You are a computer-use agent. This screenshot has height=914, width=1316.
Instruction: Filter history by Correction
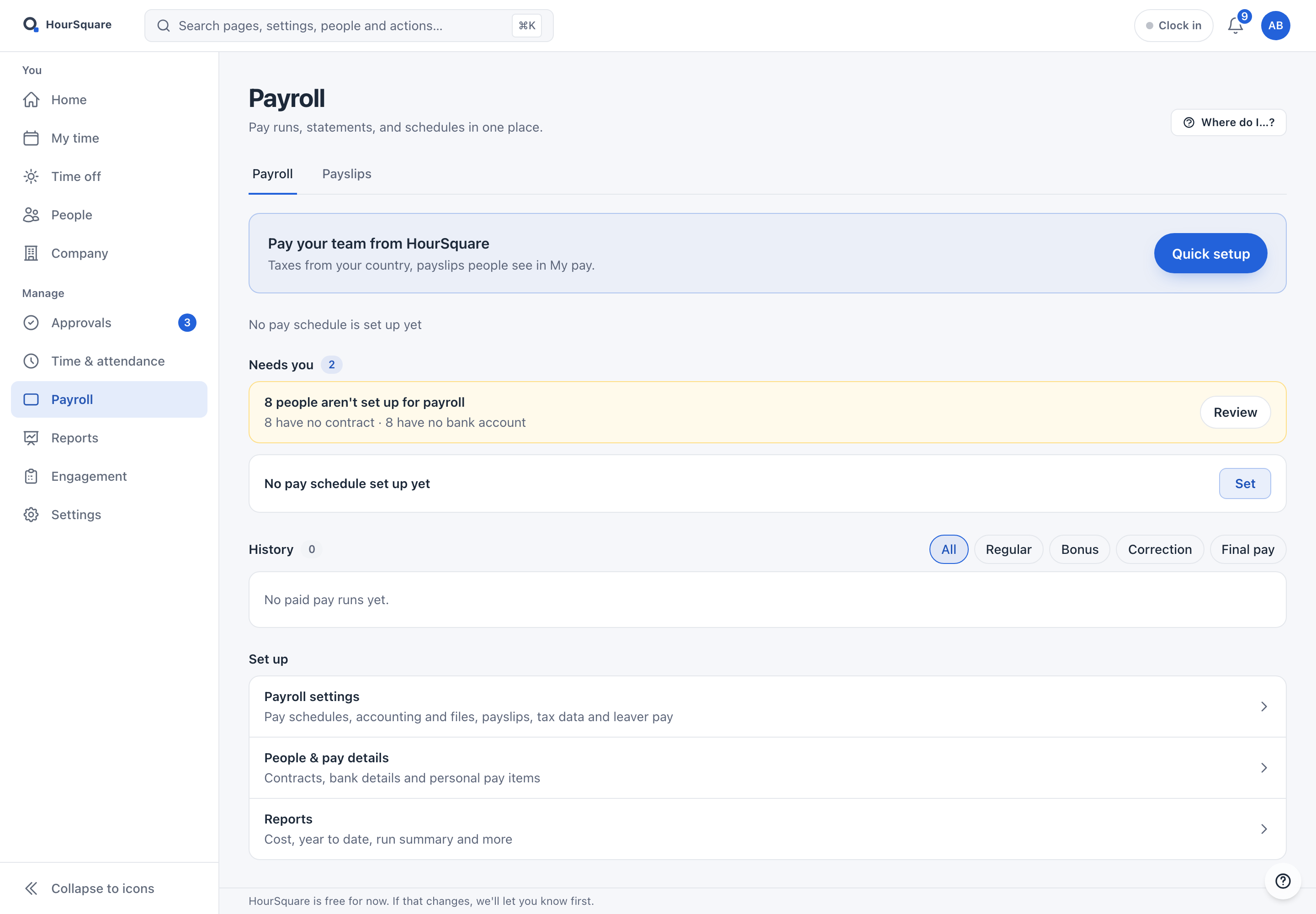[1160, 549]
